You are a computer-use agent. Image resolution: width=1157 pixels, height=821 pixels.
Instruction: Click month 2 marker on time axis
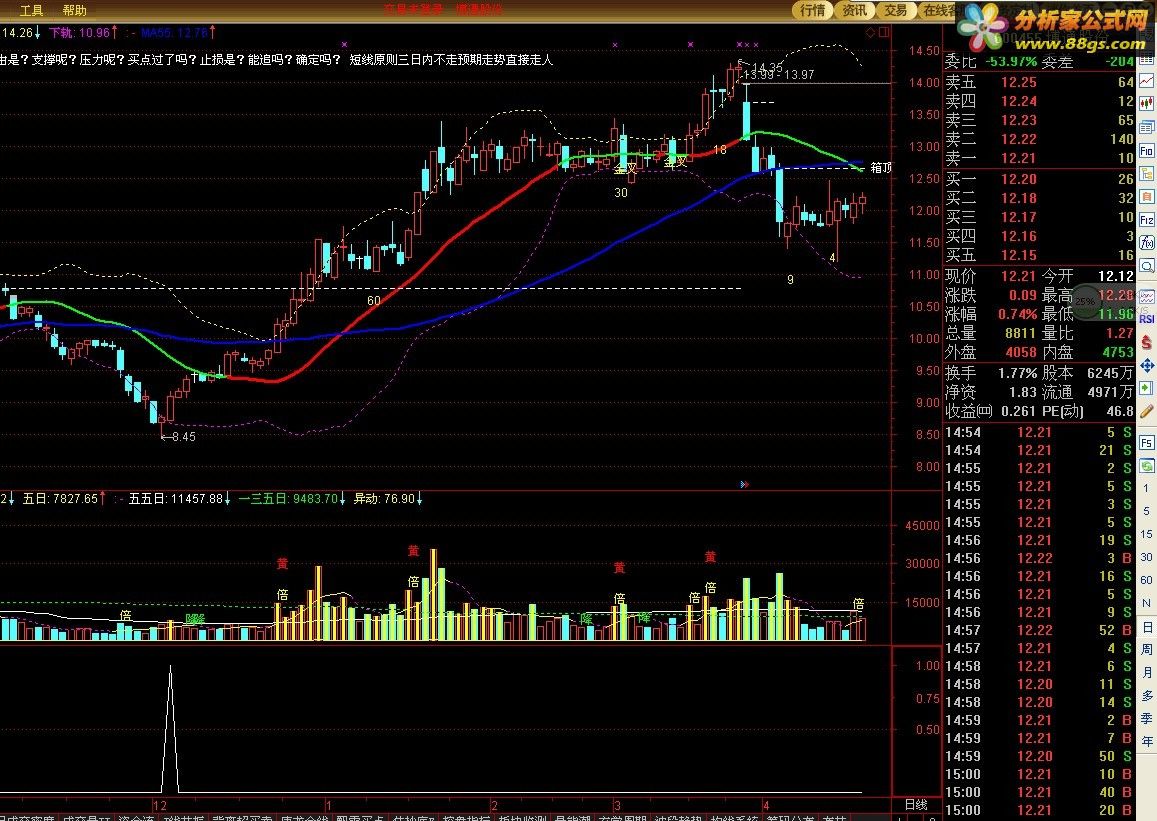coord(494,806)
